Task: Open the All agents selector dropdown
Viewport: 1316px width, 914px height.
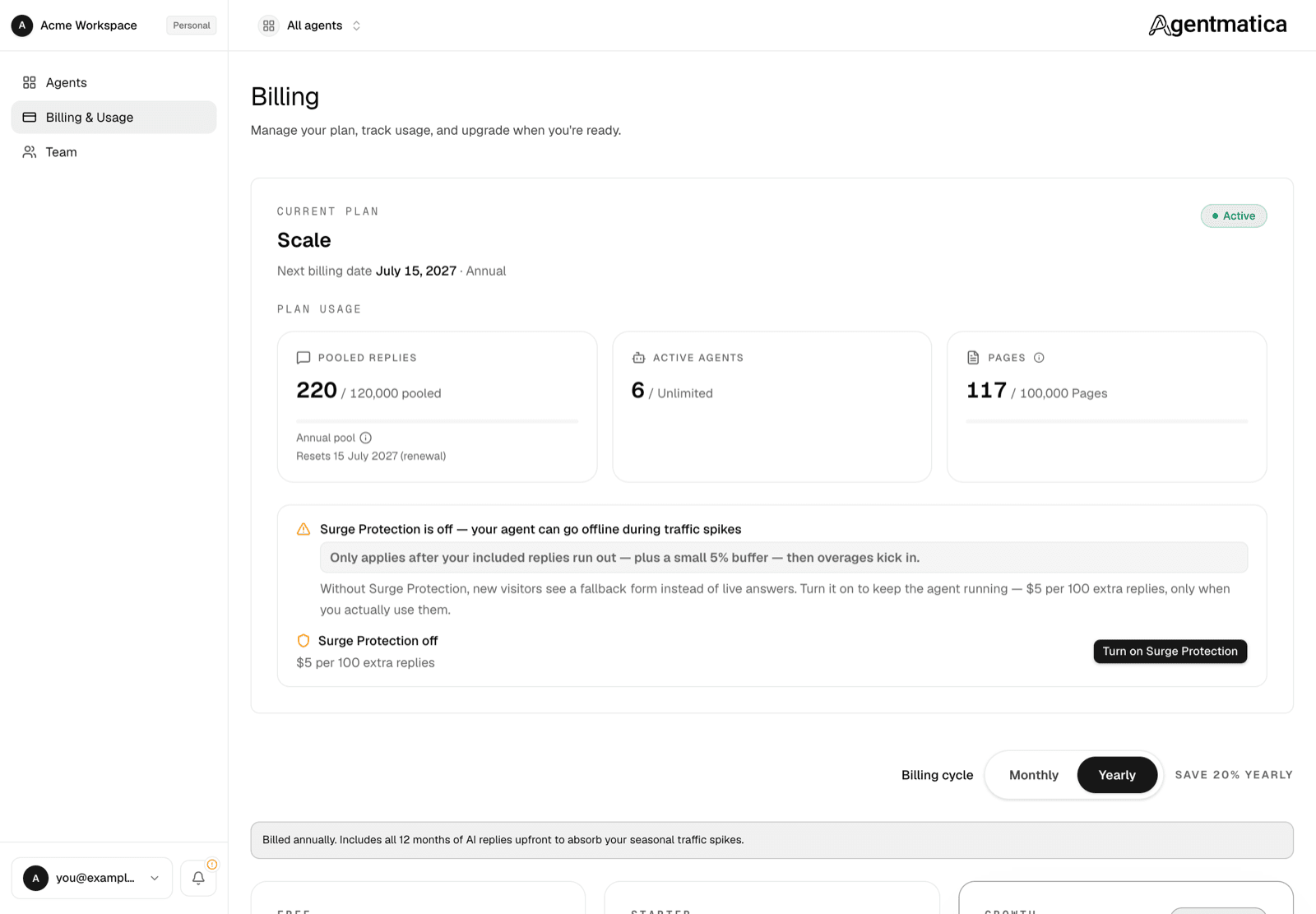Action: 311,26
